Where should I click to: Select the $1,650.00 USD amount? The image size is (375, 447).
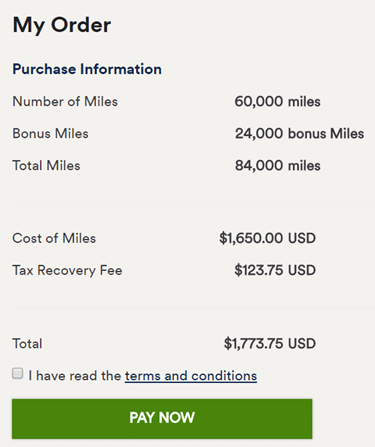[x=267, y=238]
